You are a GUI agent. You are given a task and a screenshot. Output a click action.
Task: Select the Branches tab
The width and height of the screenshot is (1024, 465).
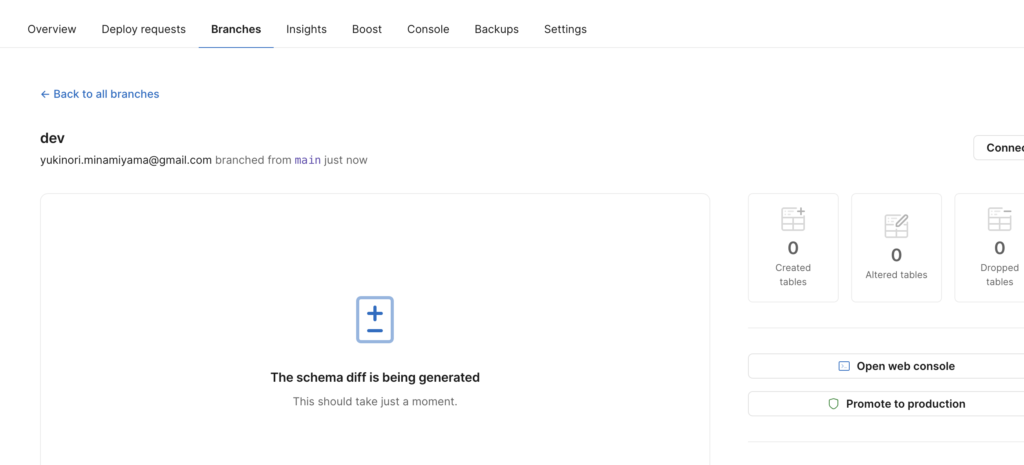click(236, 29)
